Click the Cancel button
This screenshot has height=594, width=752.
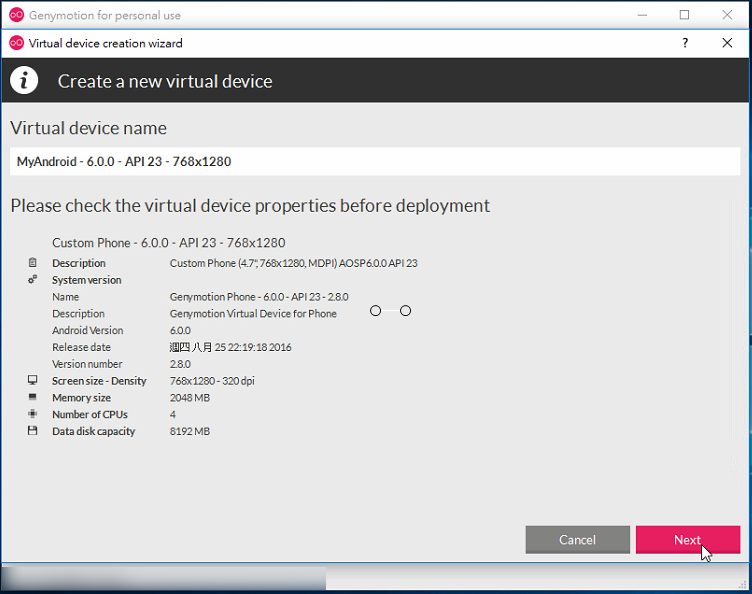coord(577,540)
